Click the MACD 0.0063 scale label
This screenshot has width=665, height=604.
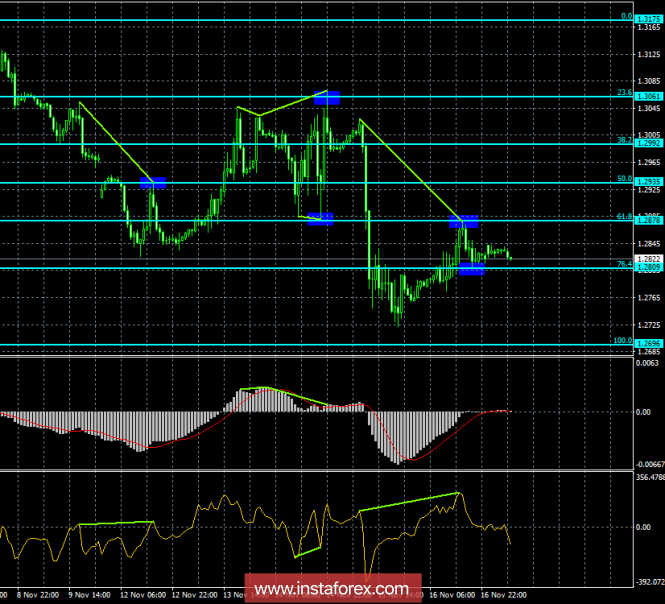(x=648, y=366)
